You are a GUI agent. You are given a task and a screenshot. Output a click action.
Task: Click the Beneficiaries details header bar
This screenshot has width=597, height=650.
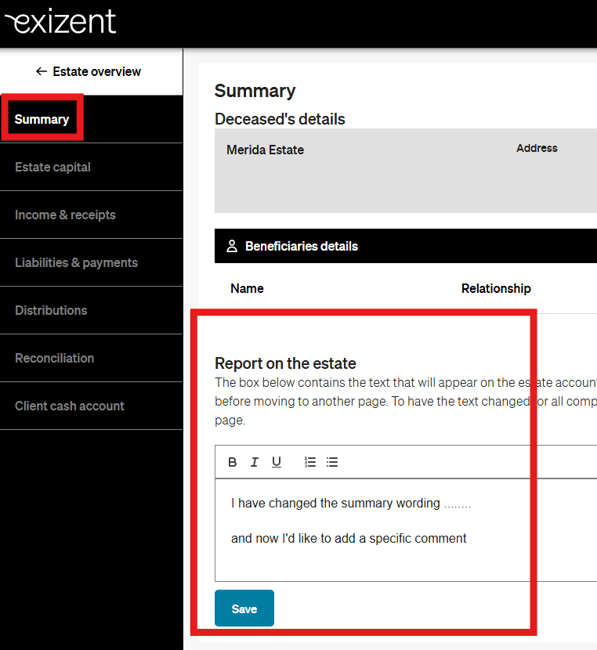coord(406,246)
